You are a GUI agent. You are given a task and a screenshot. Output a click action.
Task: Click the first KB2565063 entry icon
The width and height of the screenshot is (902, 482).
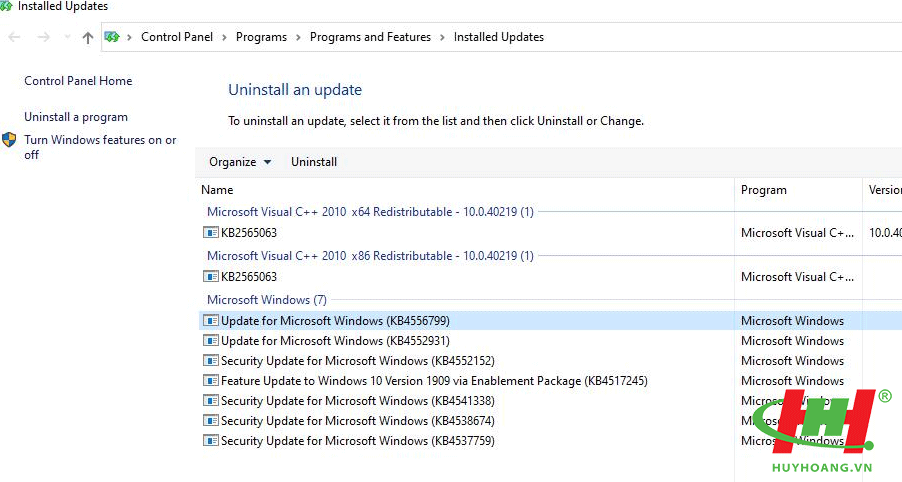(211, 232)
